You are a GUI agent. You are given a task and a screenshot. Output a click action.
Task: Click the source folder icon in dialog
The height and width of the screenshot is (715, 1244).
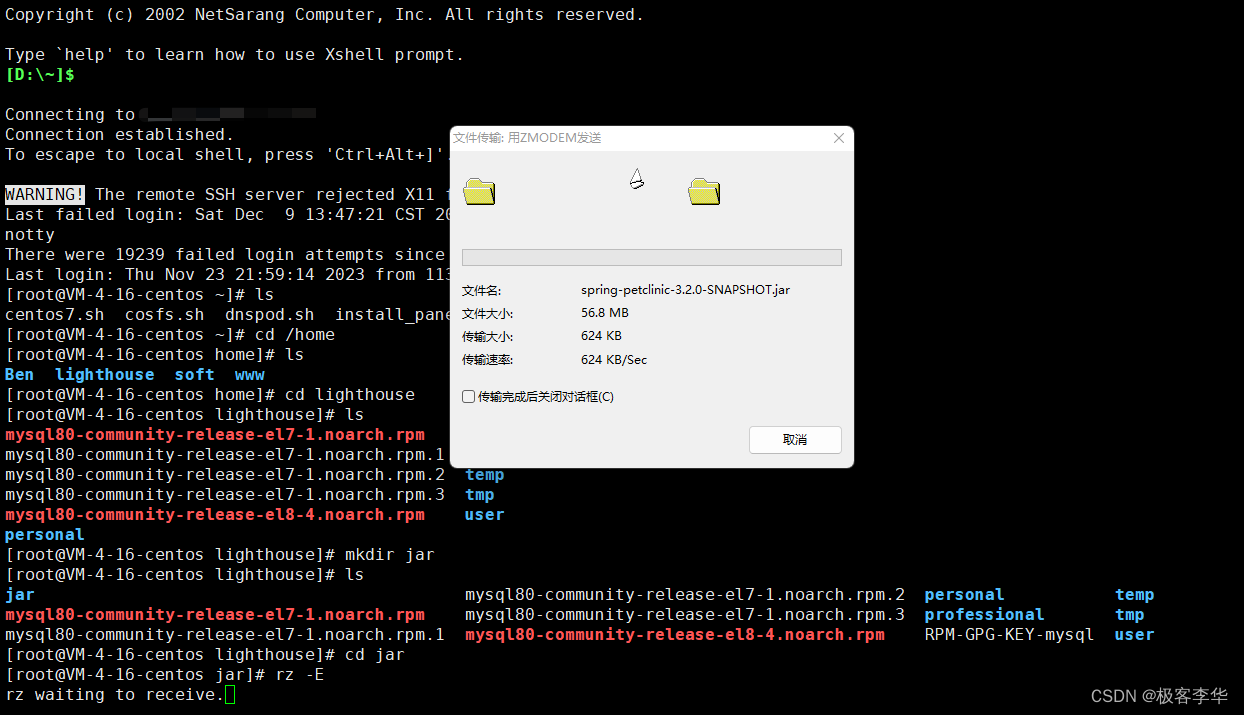point(480,190)
